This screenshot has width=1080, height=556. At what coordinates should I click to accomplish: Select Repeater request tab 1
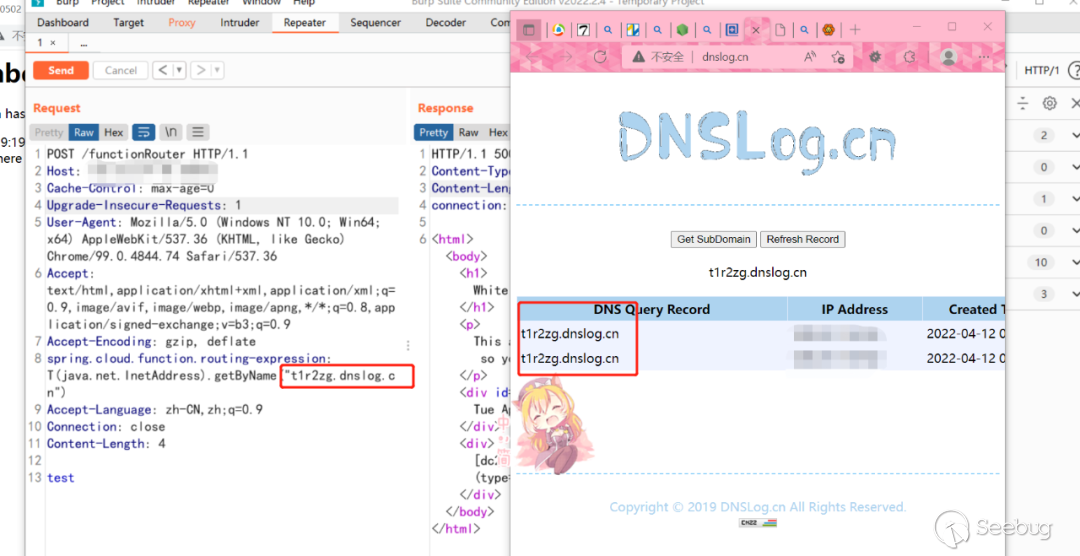click(x=46, y=43)
